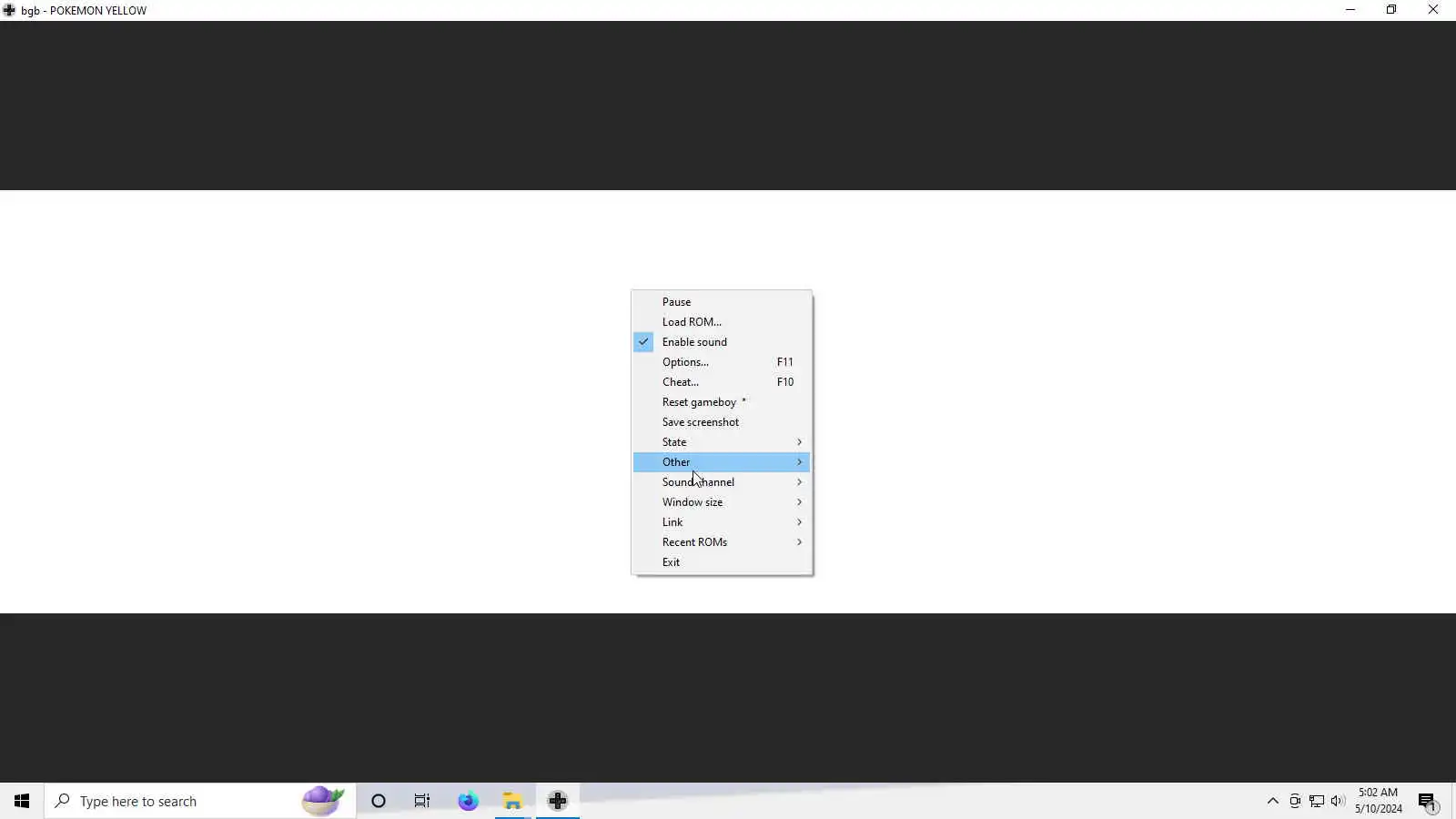Open the notification center icon
This screenshot has height=819, width=1456.
1428,802
